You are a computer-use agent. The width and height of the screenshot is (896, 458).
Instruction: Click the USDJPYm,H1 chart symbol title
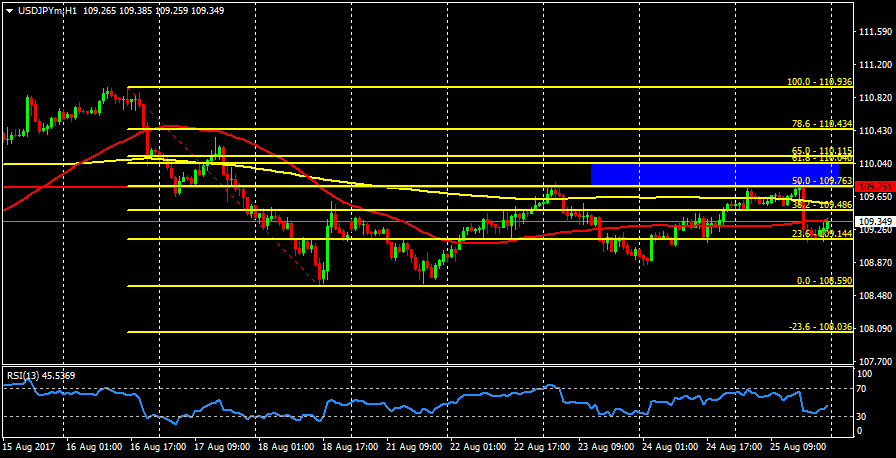(x=47, y=9)
